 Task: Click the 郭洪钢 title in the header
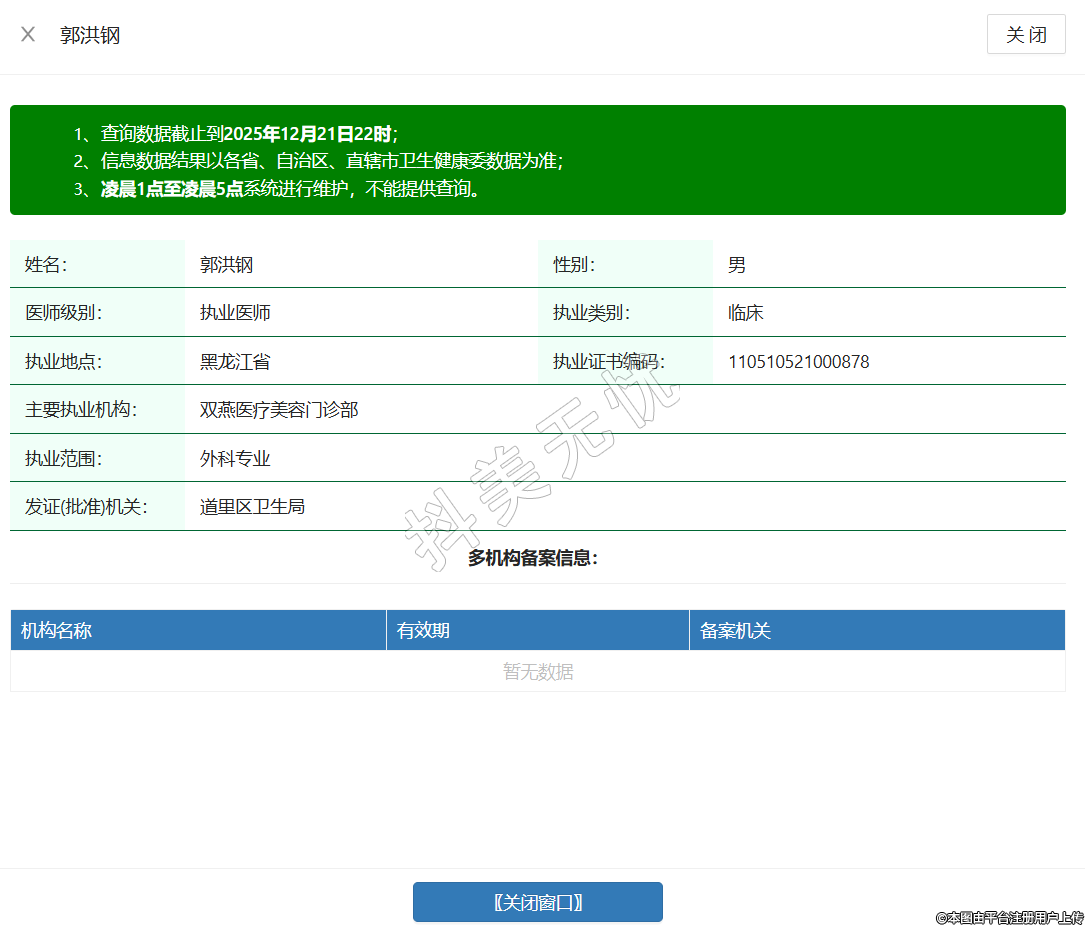(x=90, y=35)
